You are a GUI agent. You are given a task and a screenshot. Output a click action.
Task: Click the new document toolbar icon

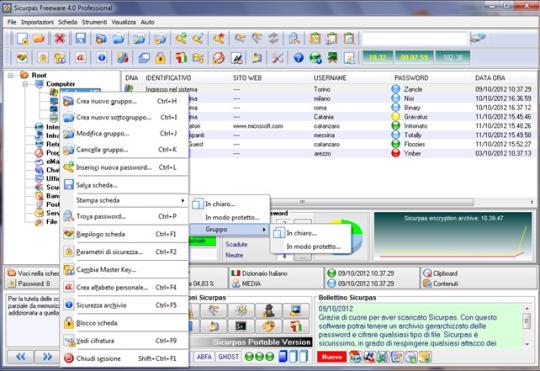pos(22,39)
